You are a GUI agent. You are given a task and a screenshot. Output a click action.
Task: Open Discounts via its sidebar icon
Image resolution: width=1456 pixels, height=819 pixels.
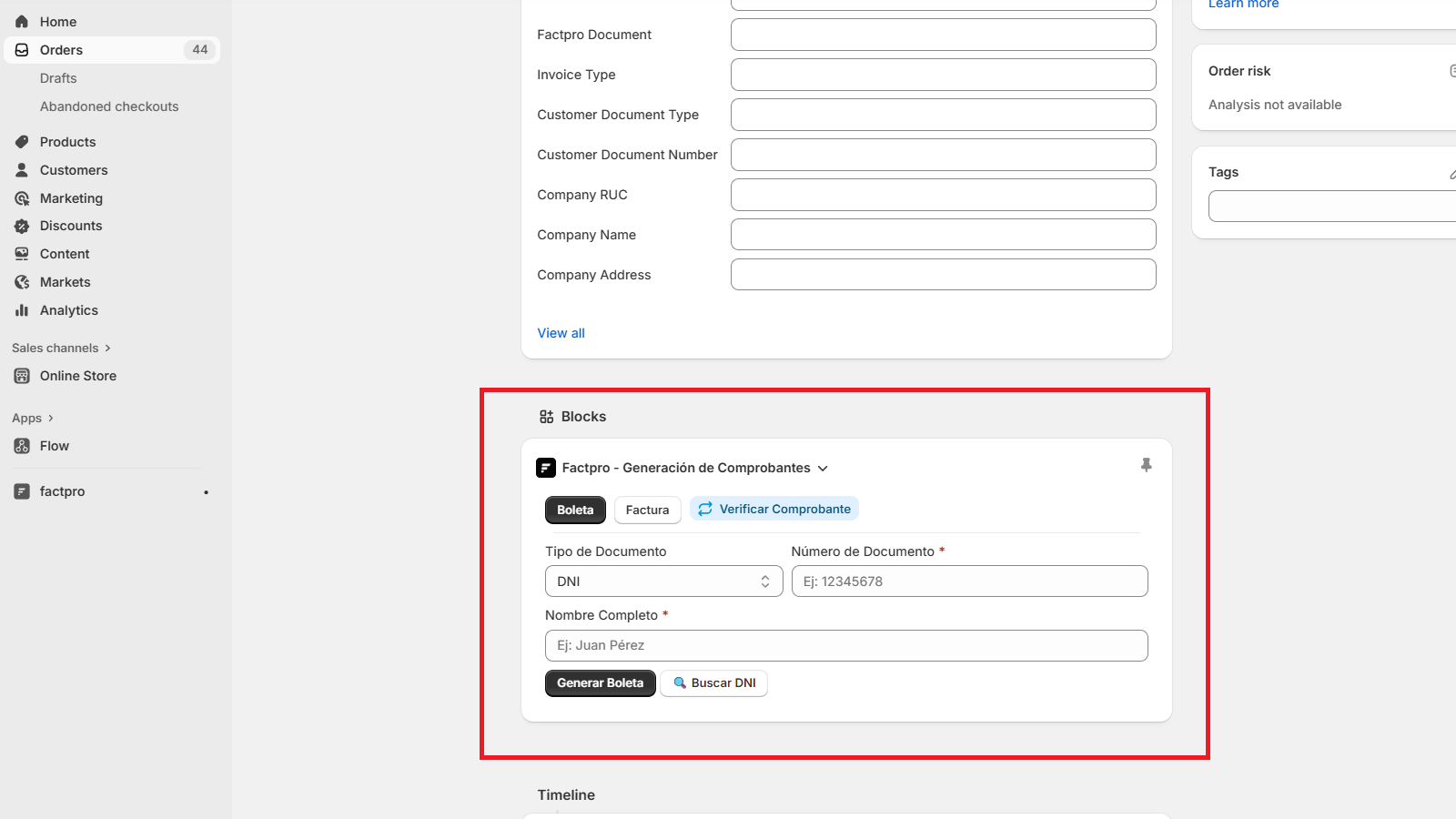pyautogui.click(x=21, y=226)
